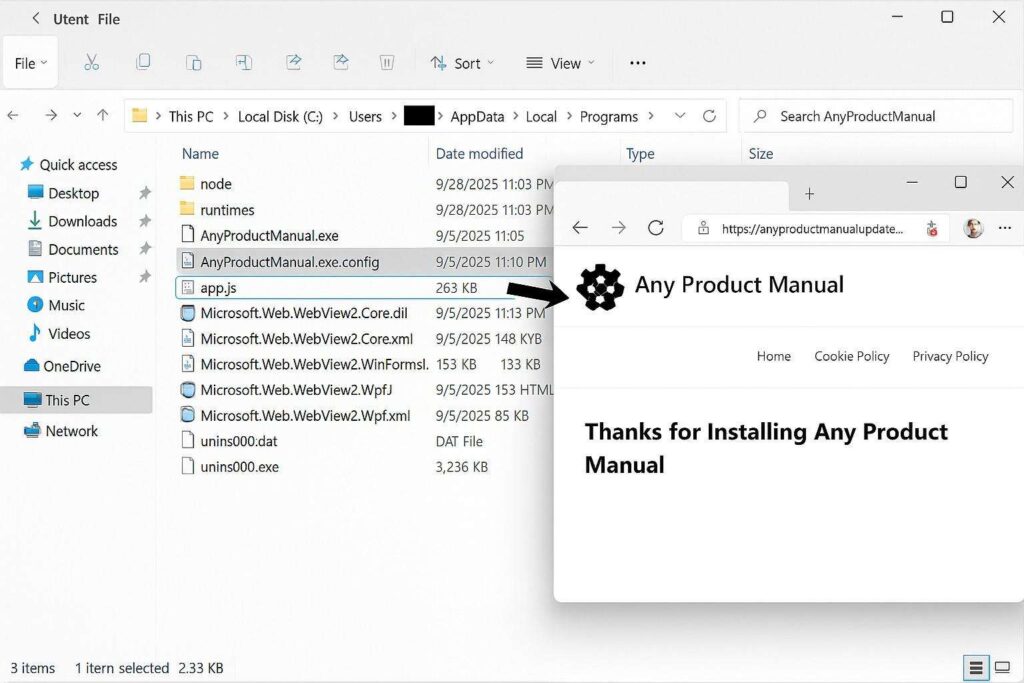This screenshot has width=1024, height=683.
Task: Click the Search AnyProductManual box
Action: [x=875, y=116]
